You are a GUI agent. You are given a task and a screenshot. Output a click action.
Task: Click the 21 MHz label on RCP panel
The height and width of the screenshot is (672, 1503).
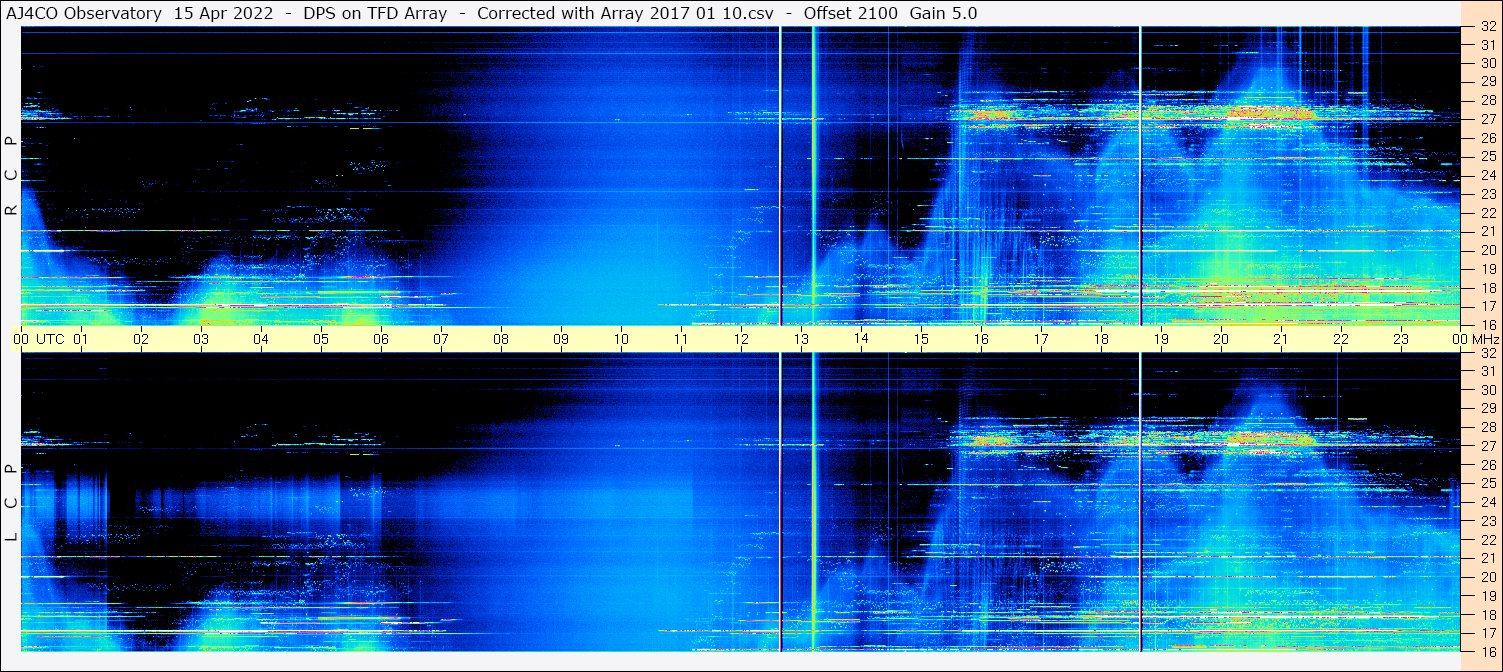click(1487, 231)
